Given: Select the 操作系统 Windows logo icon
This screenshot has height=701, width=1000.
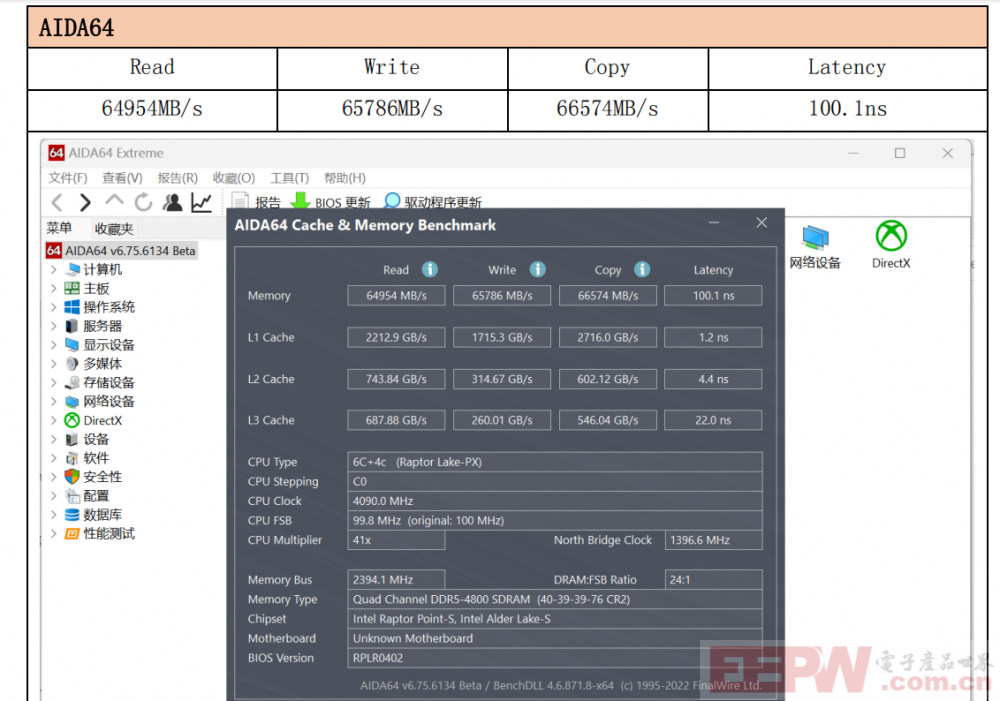Looking at the screenshot, I should (x=72, y=307).
